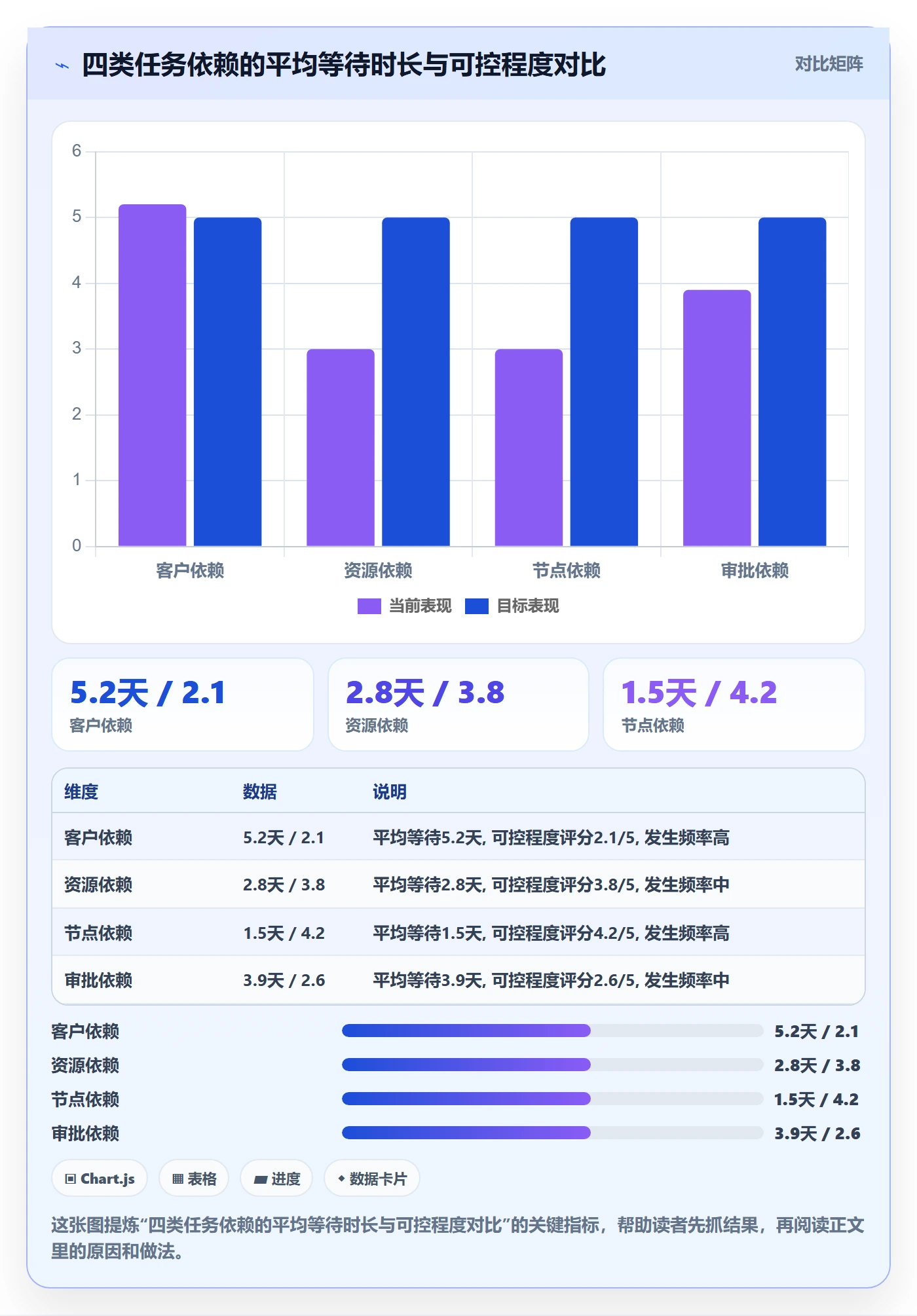Screen dimensions: 917x1316
Task: Click the 审批依赖 x-axis label in chart
Action: 755,570
